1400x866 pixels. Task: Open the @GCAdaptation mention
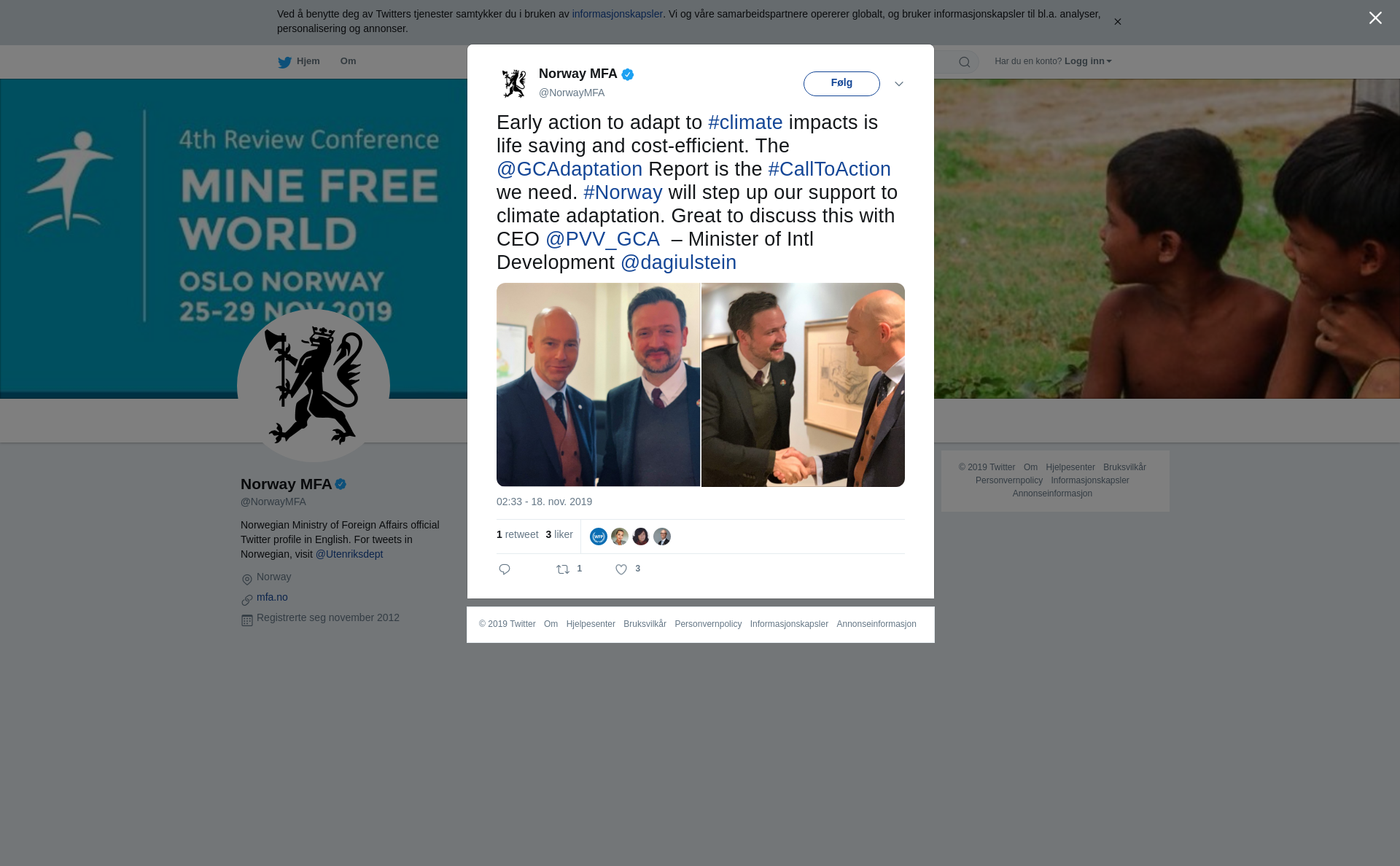pyautogui.click(x=569, y=169)
